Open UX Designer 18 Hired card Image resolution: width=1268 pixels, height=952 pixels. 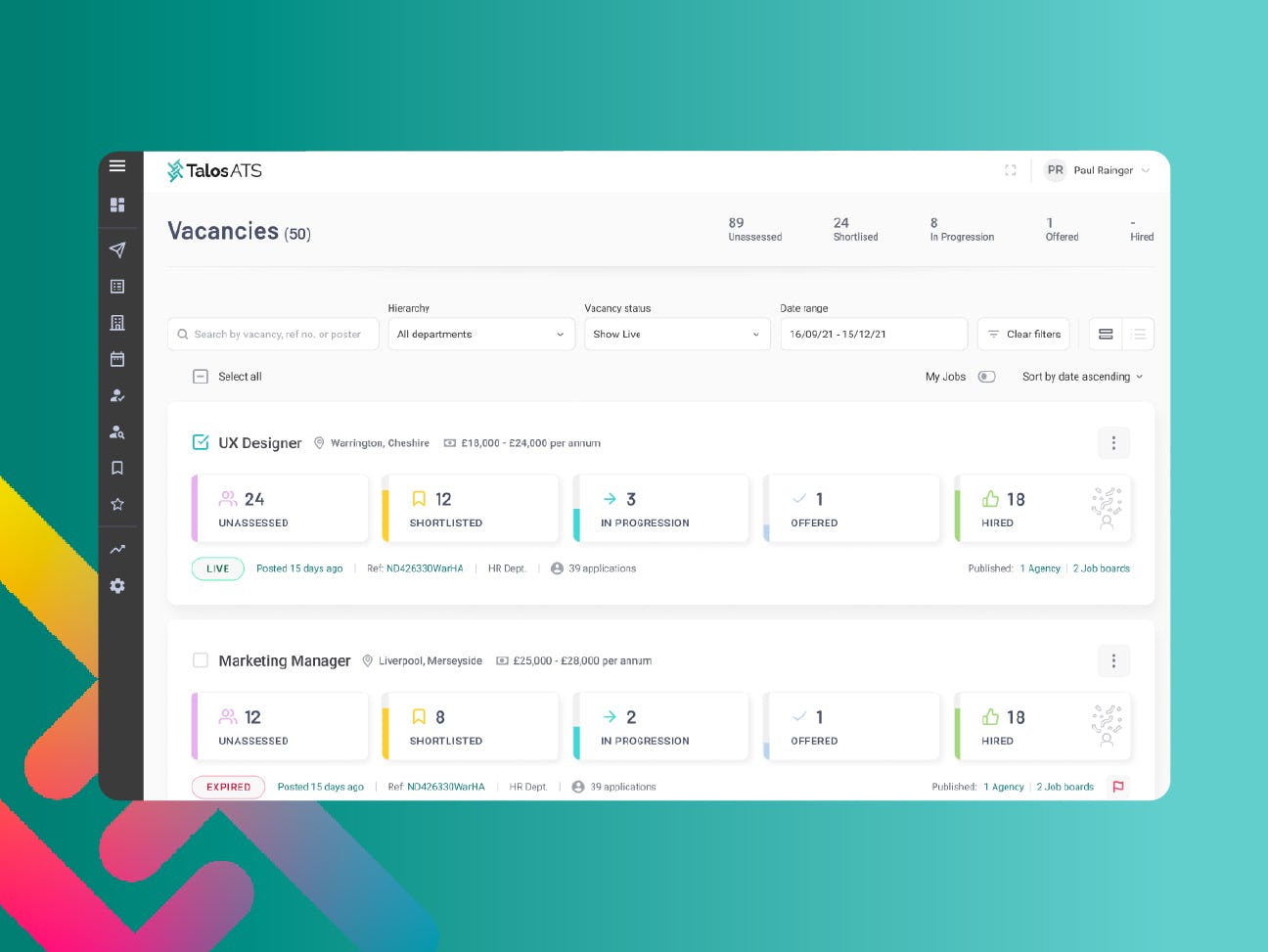[x=1043, y=509]
